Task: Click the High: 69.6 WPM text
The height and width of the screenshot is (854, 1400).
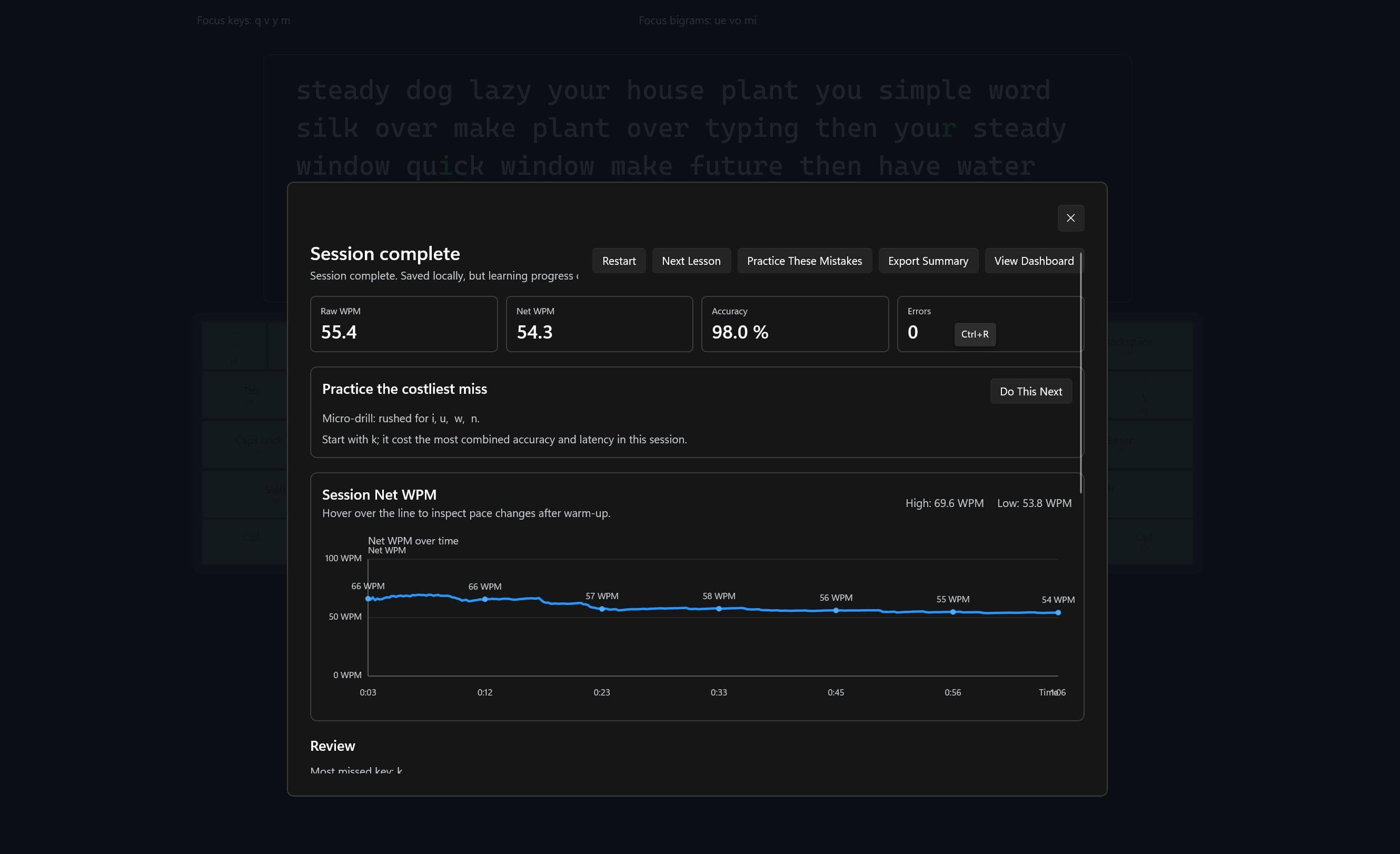Action: coord(945,503)
